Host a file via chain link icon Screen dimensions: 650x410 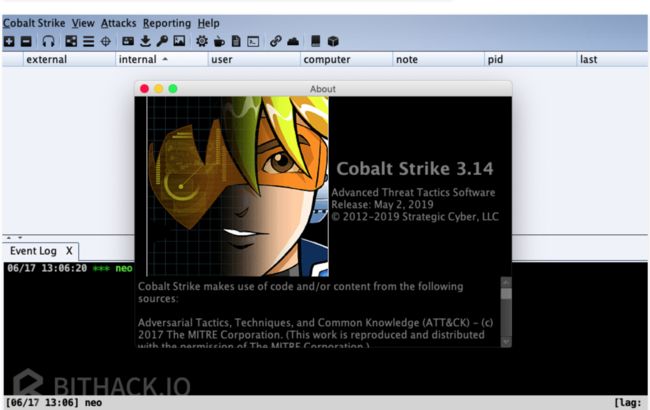(x=276, y=41)
